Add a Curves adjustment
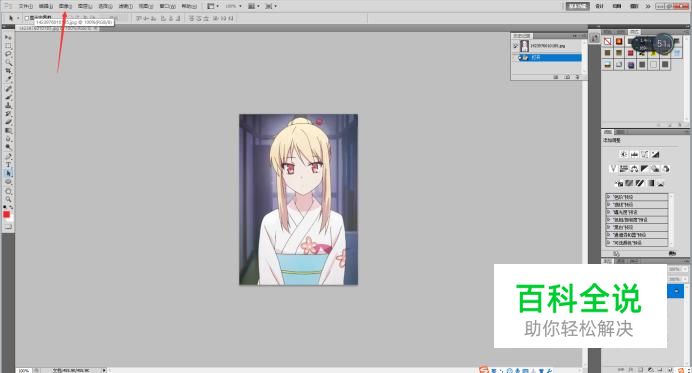Image resolution: width=692 pixels, height=373 pixels. [x=645, y=154]
